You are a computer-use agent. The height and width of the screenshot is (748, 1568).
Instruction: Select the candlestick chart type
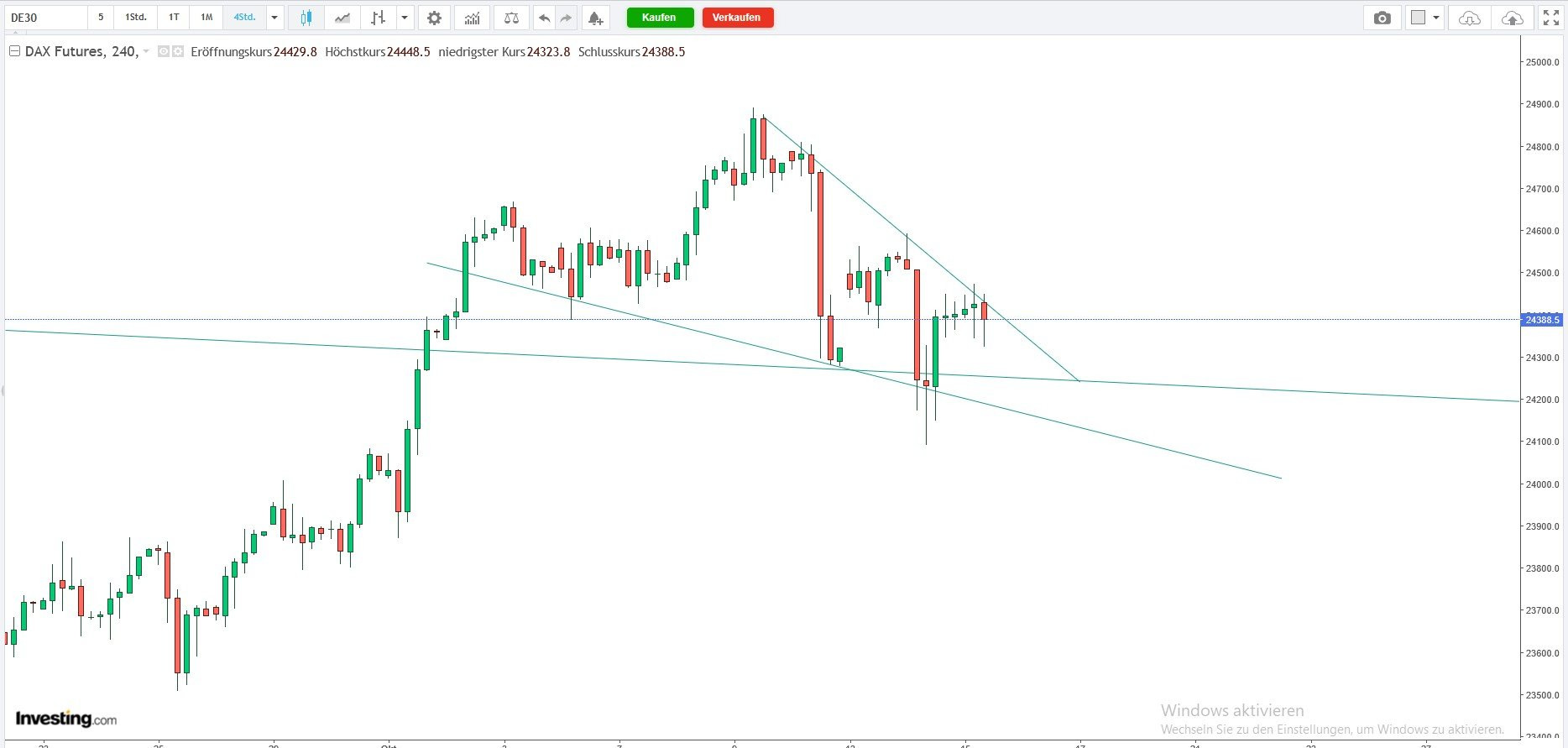[306, 18]
